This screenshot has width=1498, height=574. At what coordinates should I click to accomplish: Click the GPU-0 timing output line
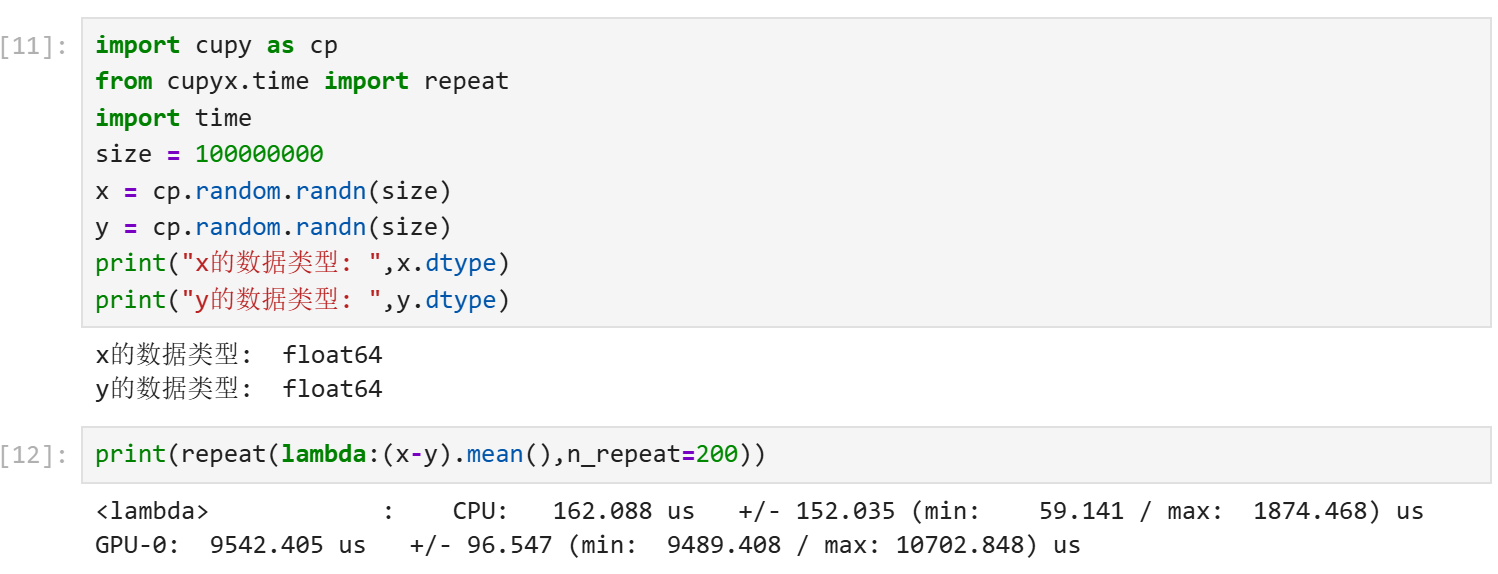tap(588, 546)
